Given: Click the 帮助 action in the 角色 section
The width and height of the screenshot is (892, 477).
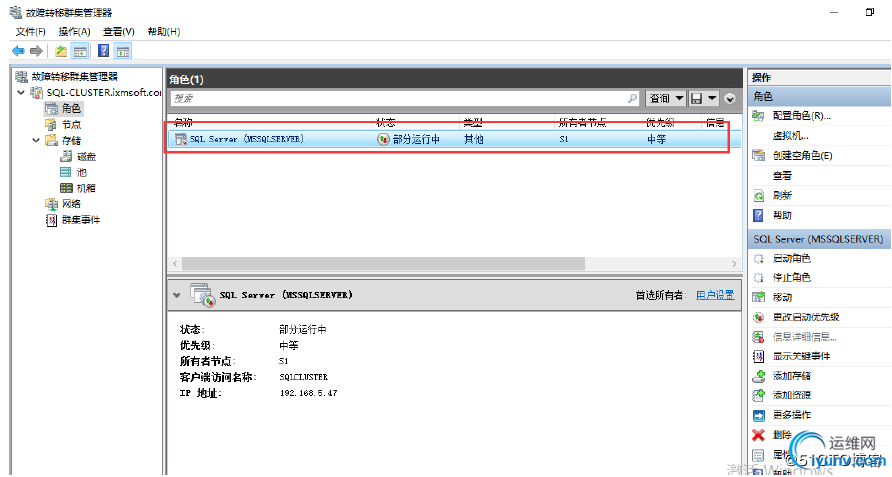Looking at the screenshot, I should (x=782, y=215).
